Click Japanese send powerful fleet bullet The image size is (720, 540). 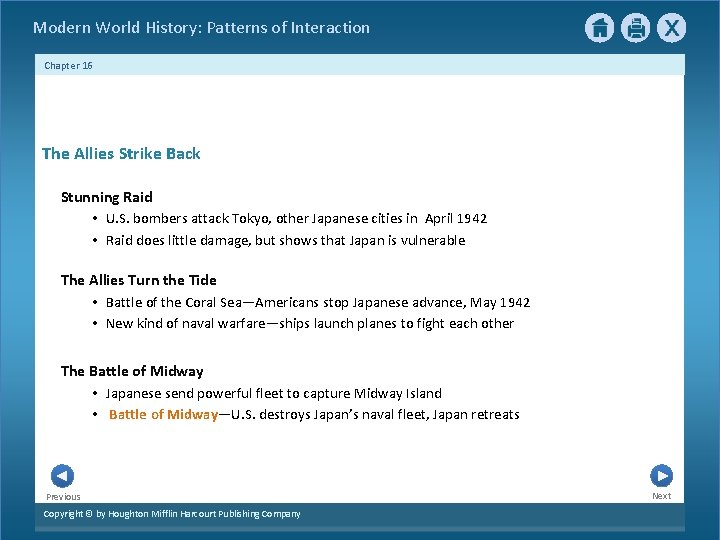pos(274,394)
